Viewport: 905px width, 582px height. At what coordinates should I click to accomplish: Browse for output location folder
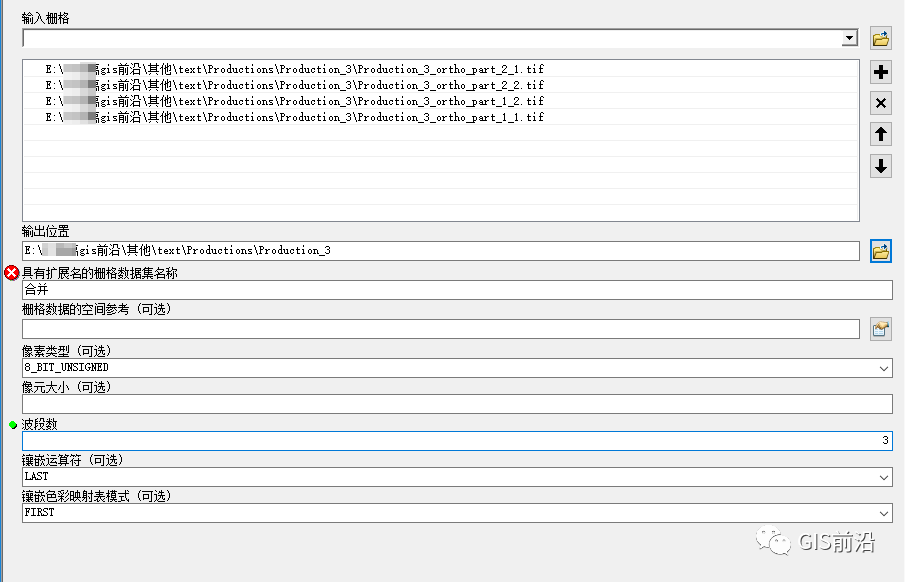pos(881,251)
